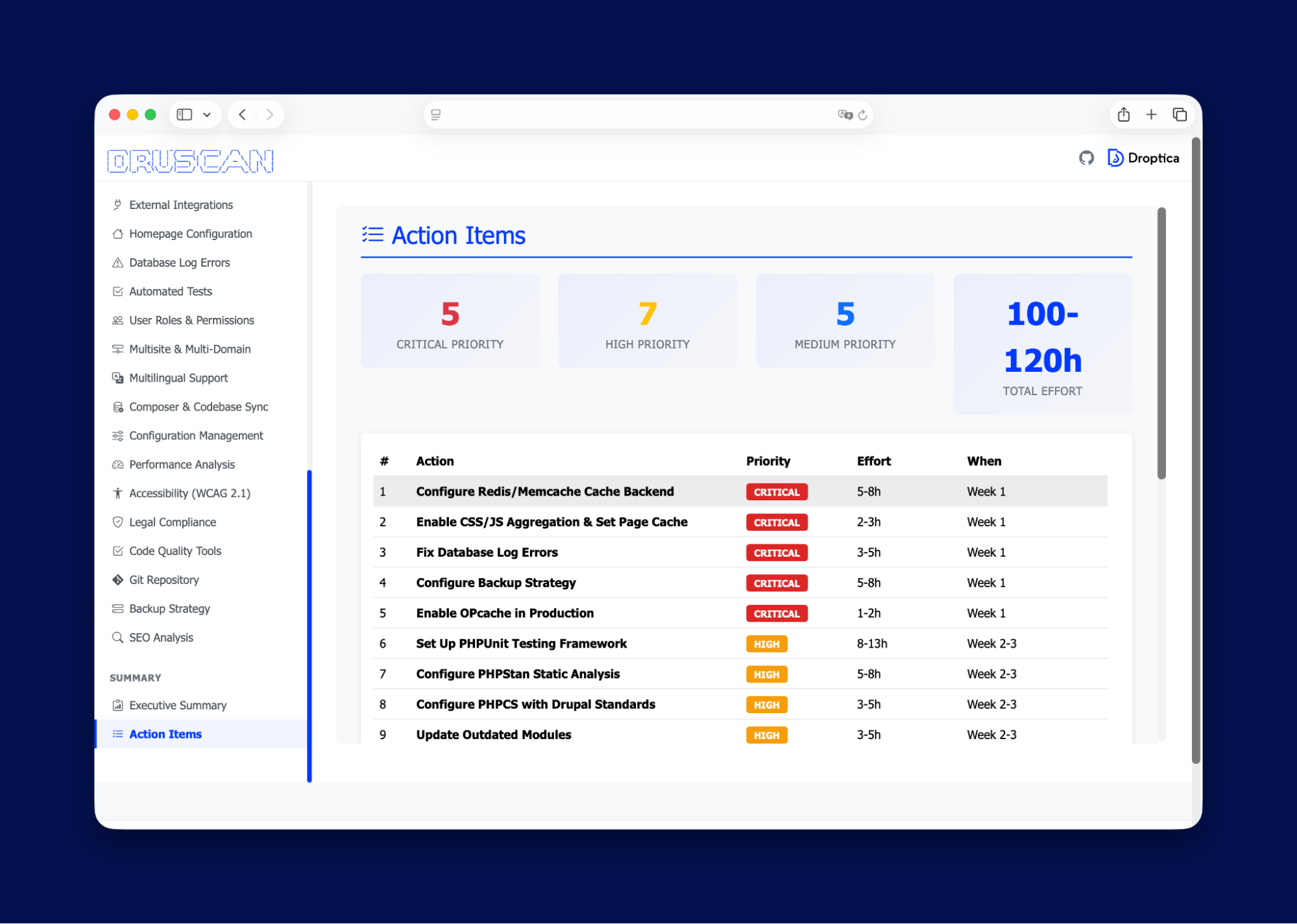This screenshot has width=1297, height=924.
Task: Visit the Droptica link
Action: click(x=1143, y=158)
